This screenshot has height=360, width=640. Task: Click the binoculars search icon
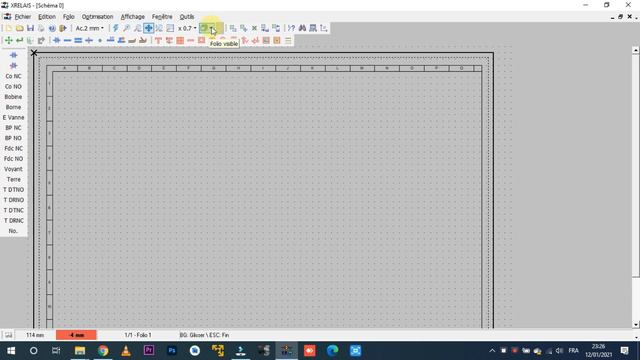click(302, 28)
